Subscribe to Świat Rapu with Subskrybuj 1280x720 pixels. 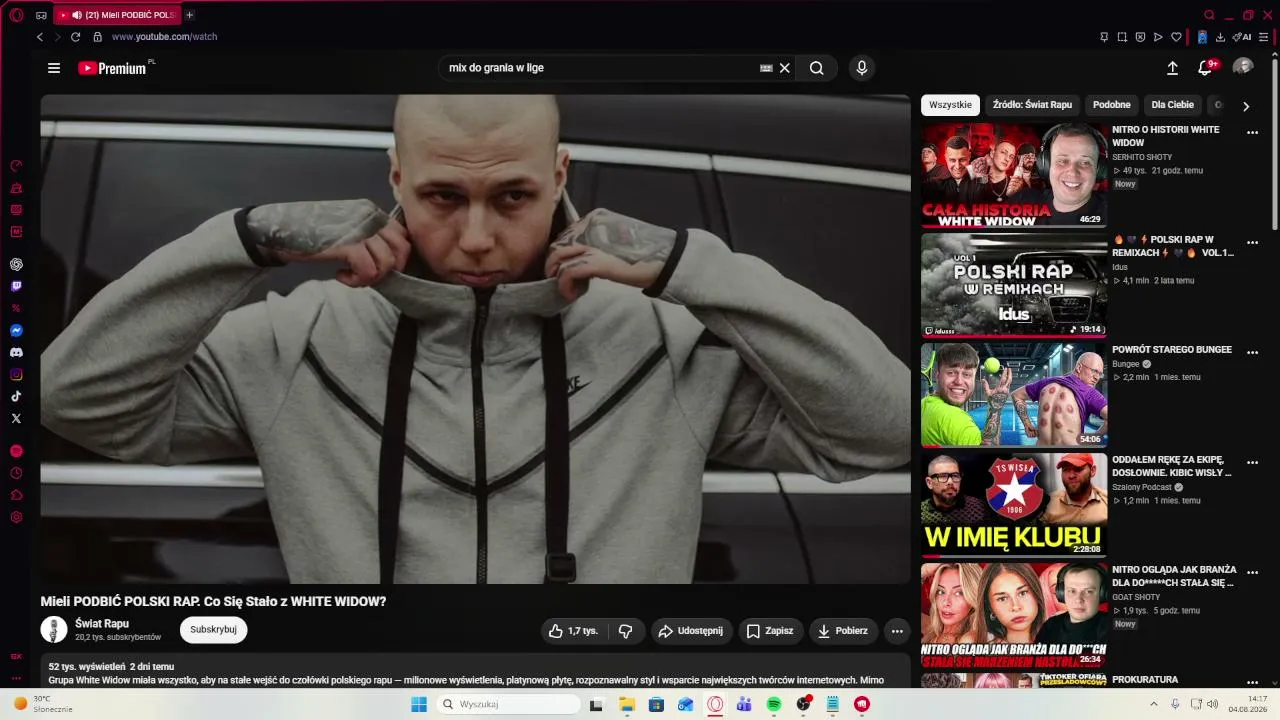point(213,630)
